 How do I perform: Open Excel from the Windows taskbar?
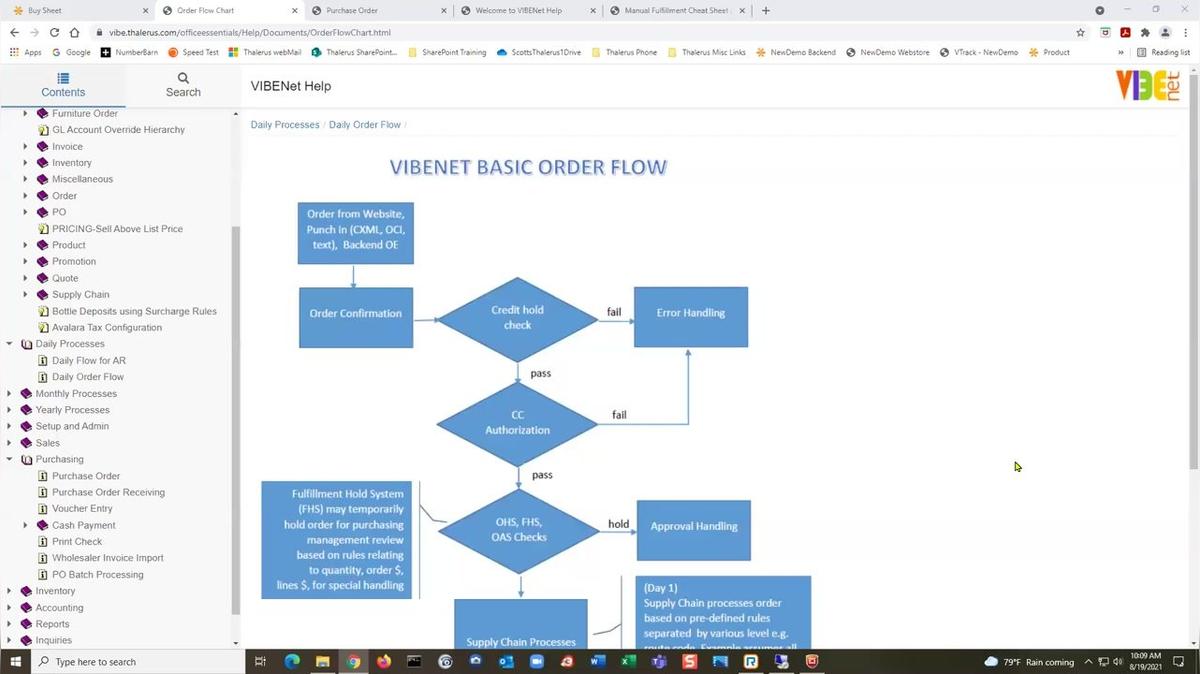(x=628, y=661)
